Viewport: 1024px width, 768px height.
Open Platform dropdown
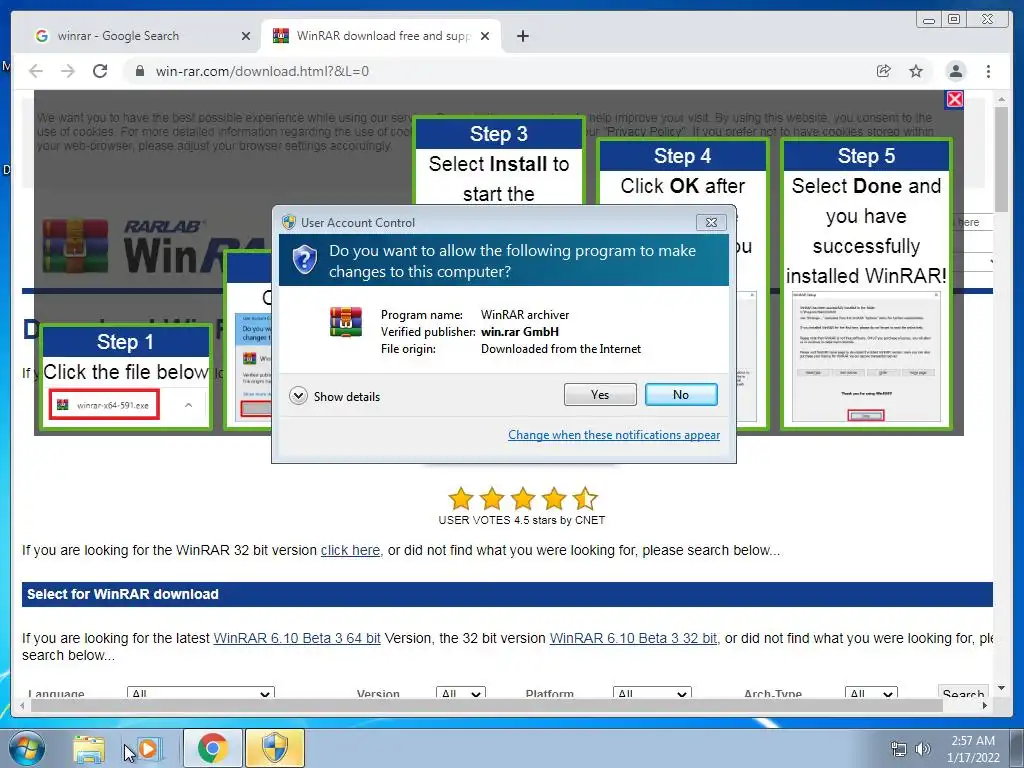tap(652, 693)
